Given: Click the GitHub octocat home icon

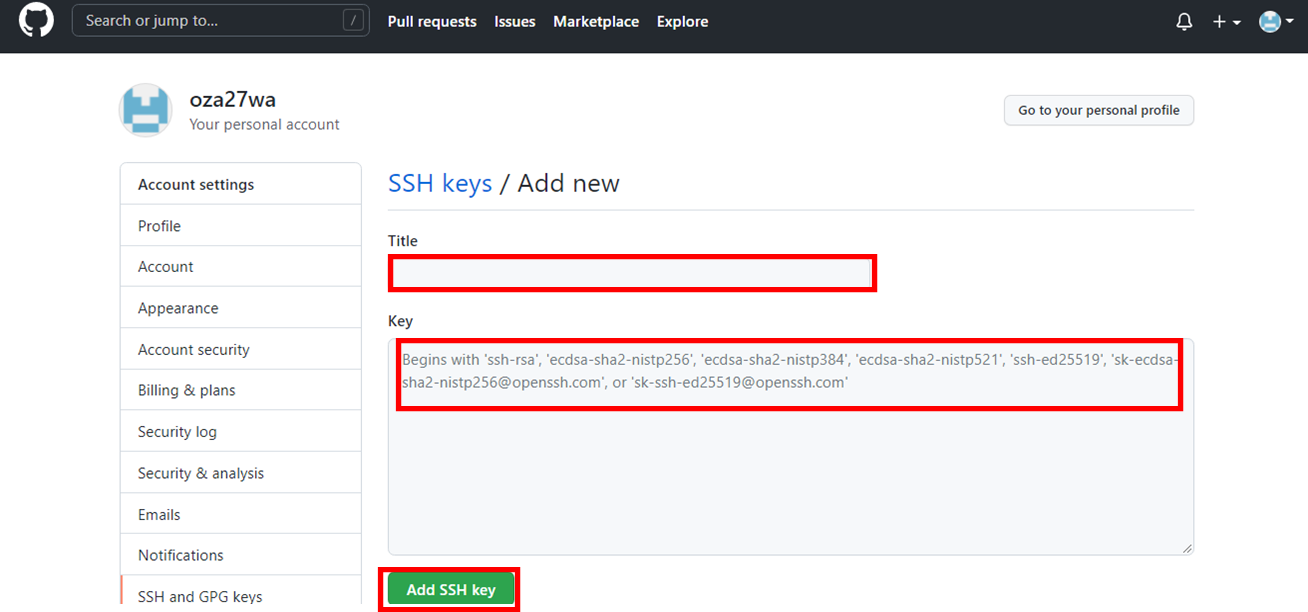Looking at the screenshot, I should coord(36,20).
